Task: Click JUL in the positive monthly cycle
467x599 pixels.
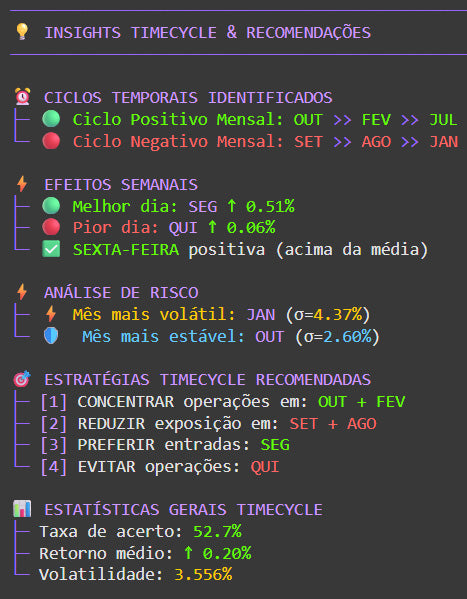Action: pos(443,120)
